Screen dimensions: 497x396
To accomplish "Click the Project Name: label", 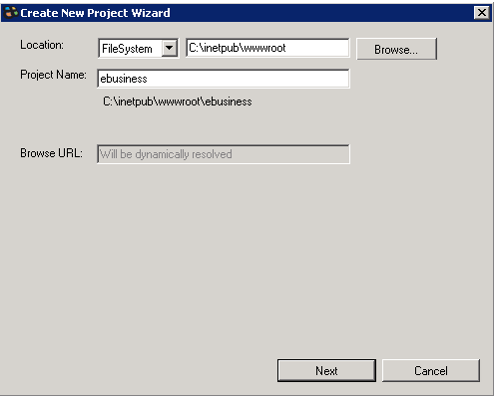I will (x=53, y=75).
